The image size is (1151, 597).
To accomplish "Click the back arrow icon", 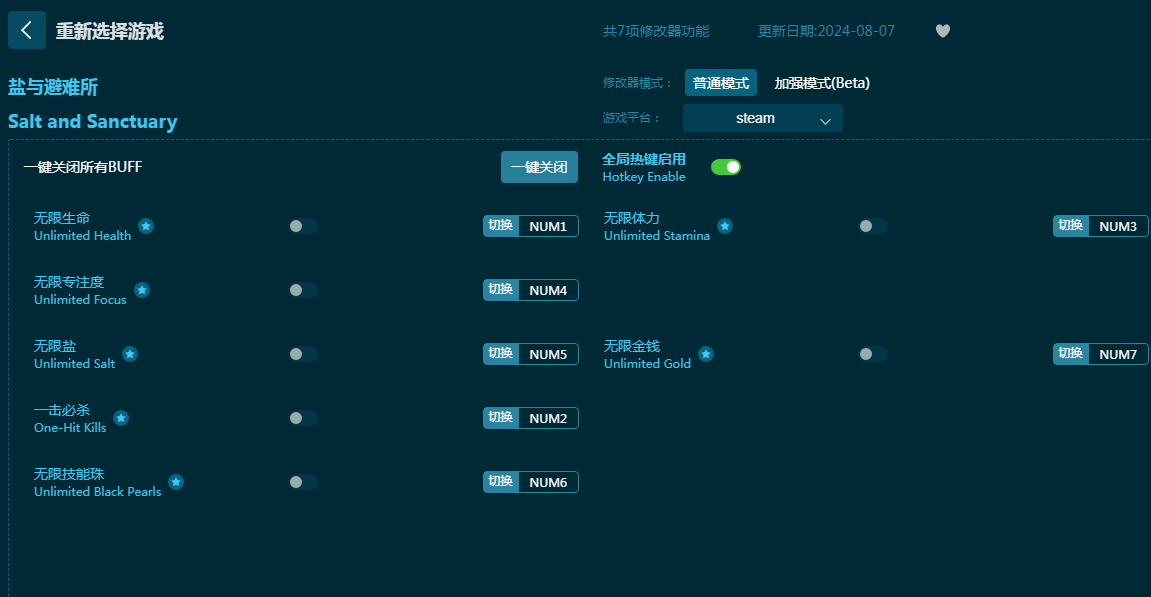I will [26, 31].
